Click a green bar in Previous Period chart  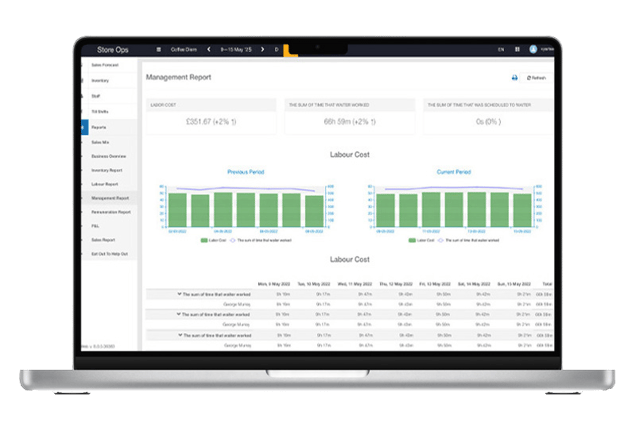(222, 211)
